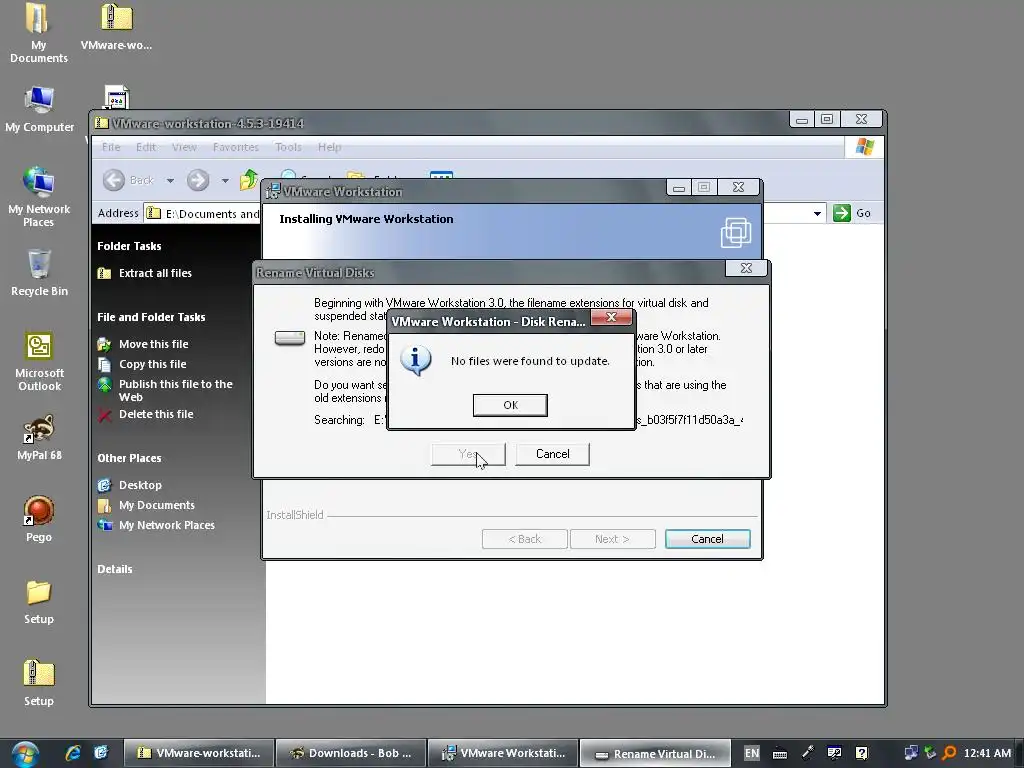Open the File menu in Explorer window

111,147
